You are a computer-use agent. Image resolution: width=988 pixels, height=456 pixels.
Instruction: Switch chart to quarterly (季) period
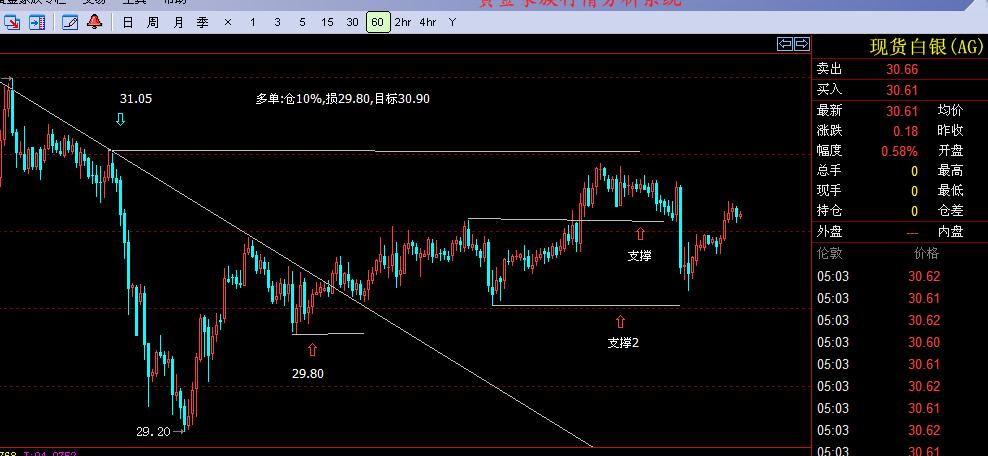coord(202,23)
